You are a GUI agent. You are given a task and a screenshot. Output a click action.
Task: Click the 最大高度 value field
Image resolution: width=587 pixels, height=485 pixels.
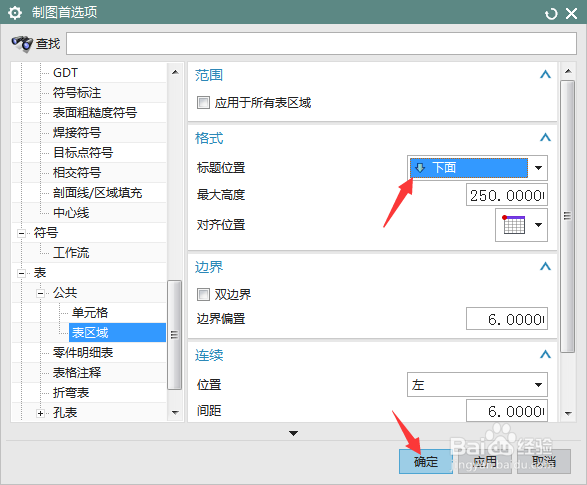click(507, 195)
